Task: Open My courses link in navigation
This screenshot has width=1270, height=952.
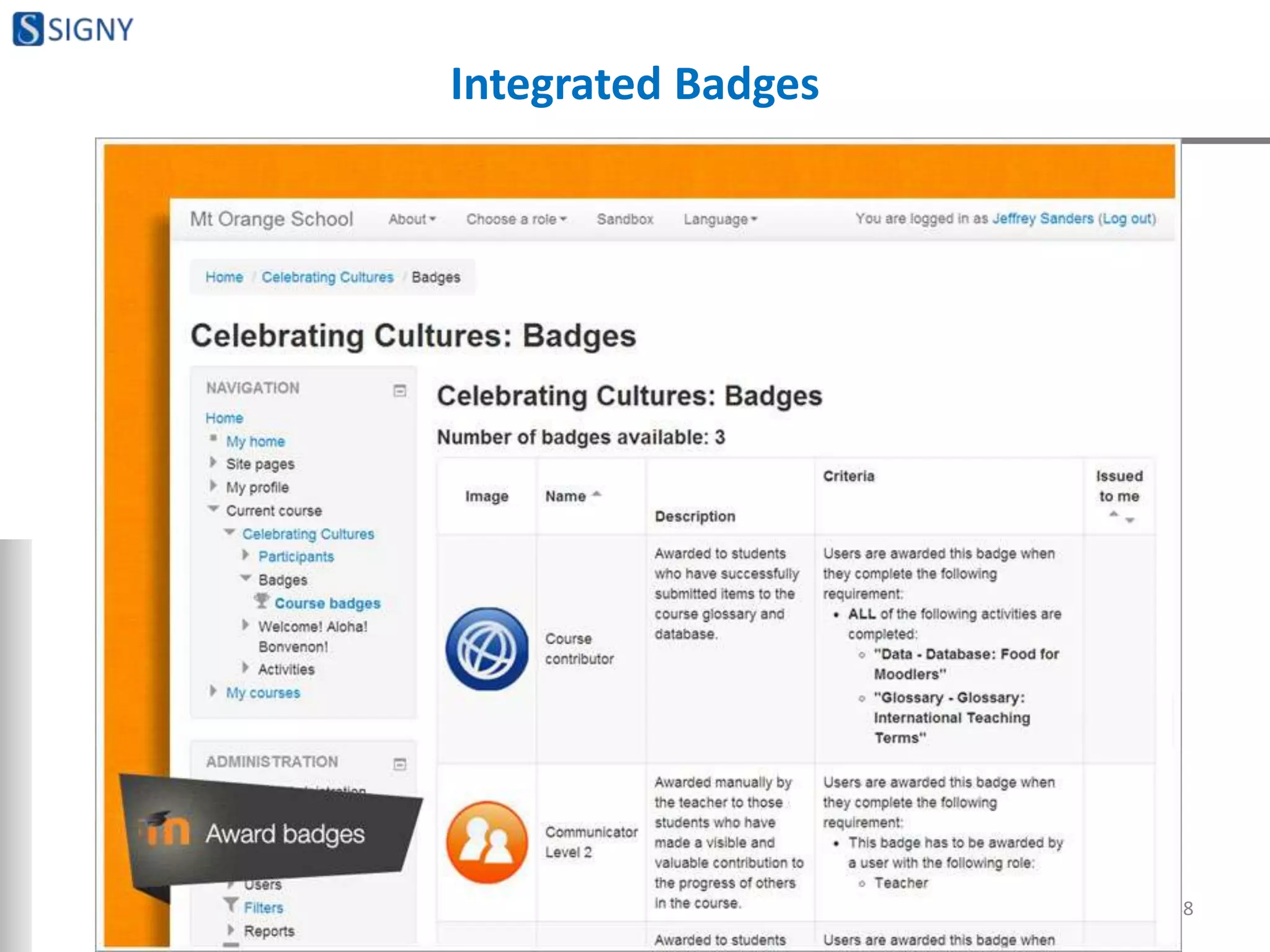Action: point(263,693)
